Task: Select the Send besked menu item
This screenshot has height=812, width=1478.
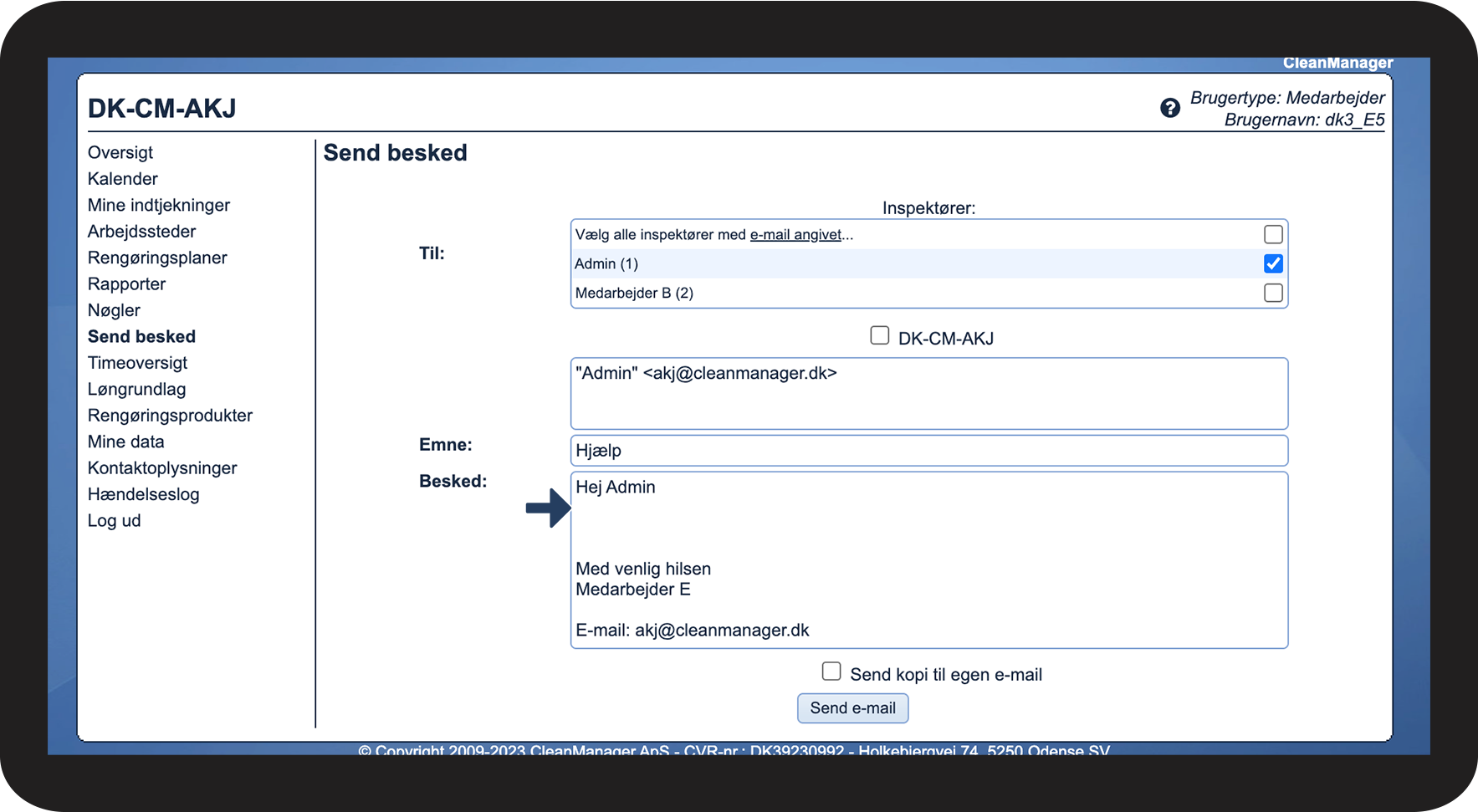Action: coord(141,336)
